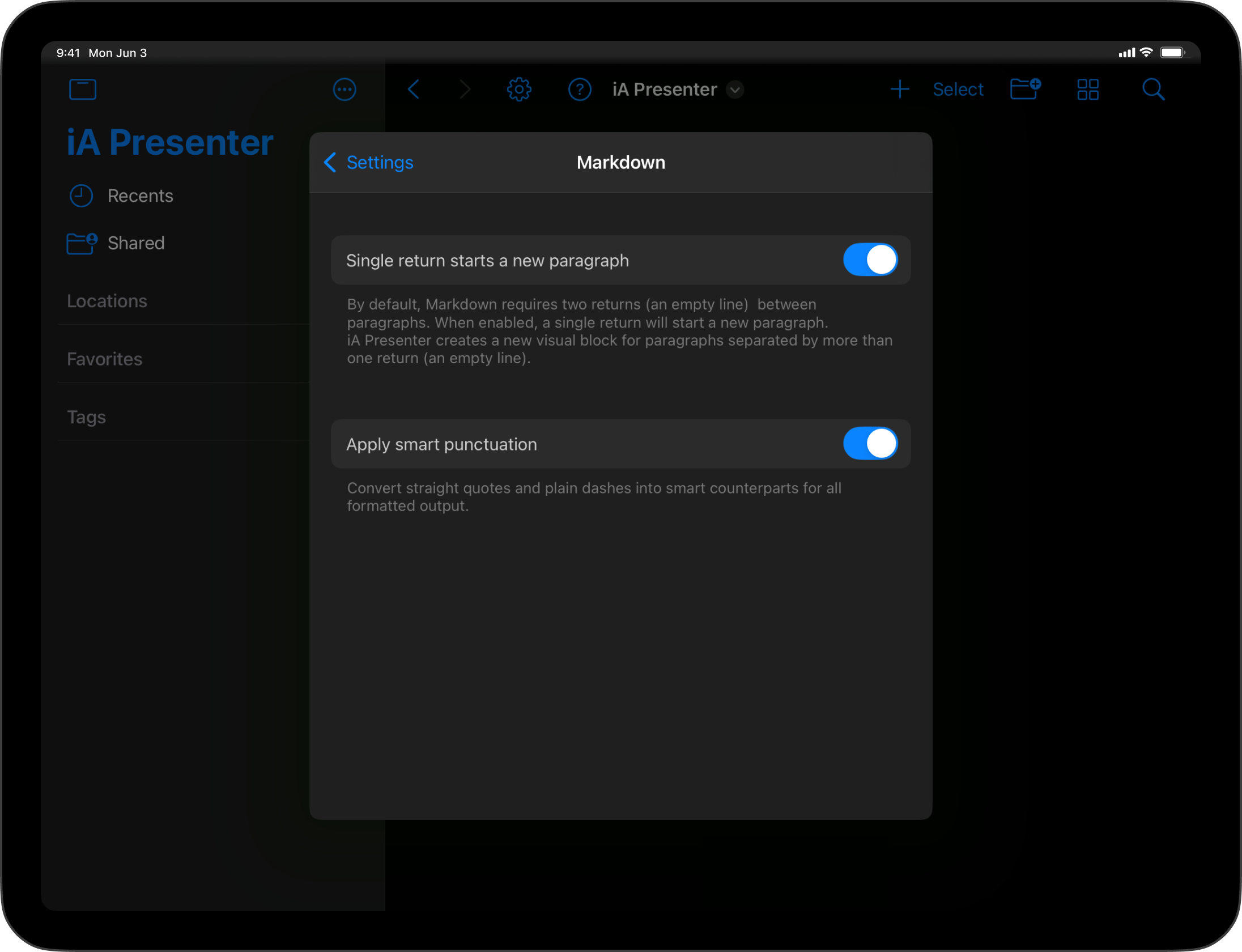Open search with magnifying glass icon
Viewport: 1242px width, 952px height.
[1153, 90]
